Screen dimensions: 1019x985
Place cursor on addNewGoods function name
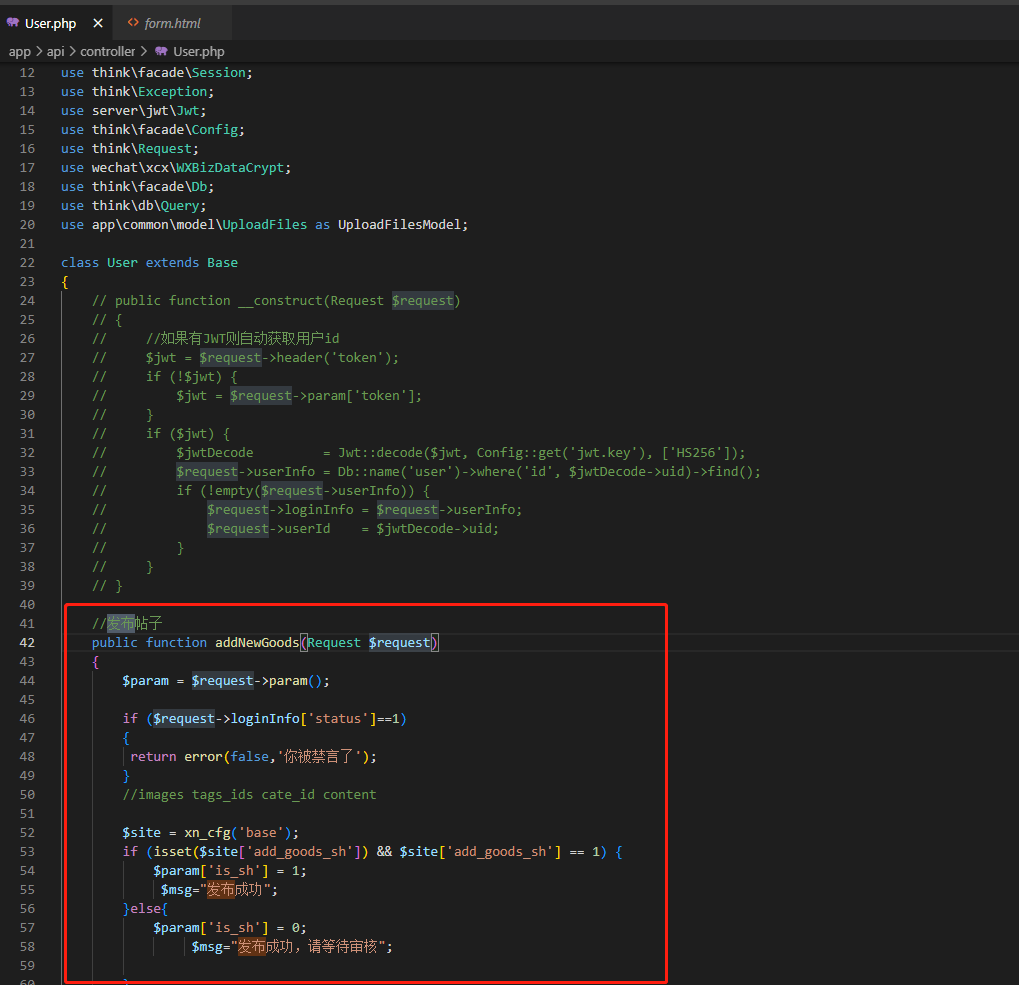click(256, 643)
